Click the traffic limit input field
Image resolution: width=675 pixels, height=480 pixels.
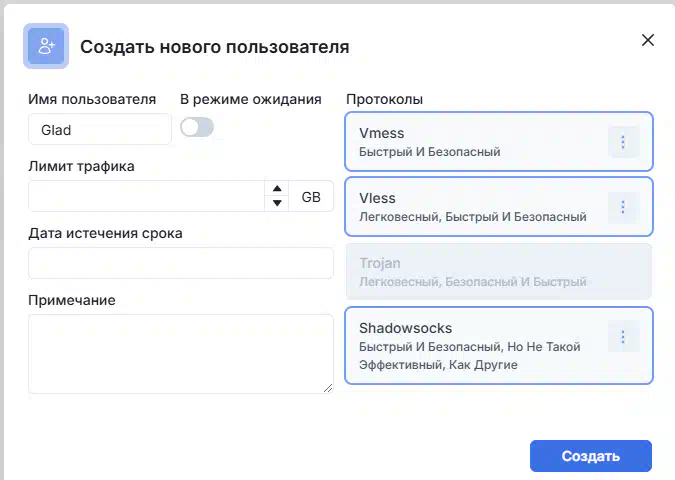click(146, 196)
